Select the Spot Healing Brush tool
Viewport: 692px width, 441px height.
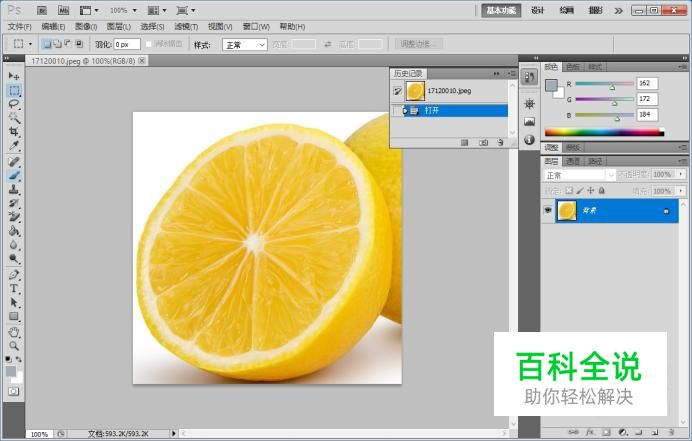[14, 162]
